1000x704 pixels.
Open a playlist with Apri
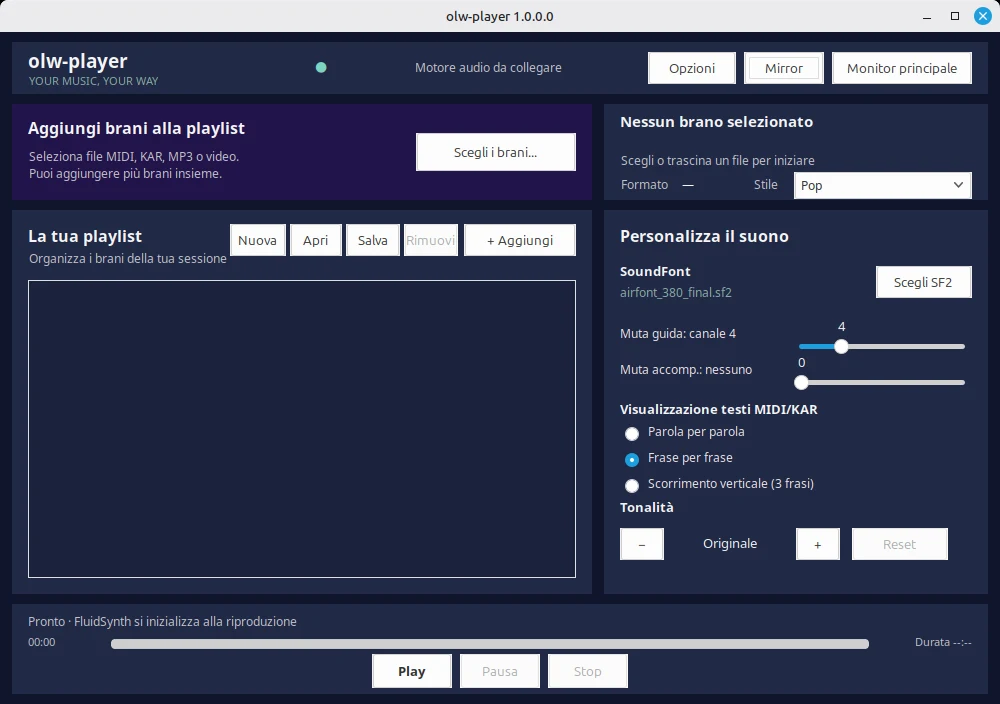(316, 240)
